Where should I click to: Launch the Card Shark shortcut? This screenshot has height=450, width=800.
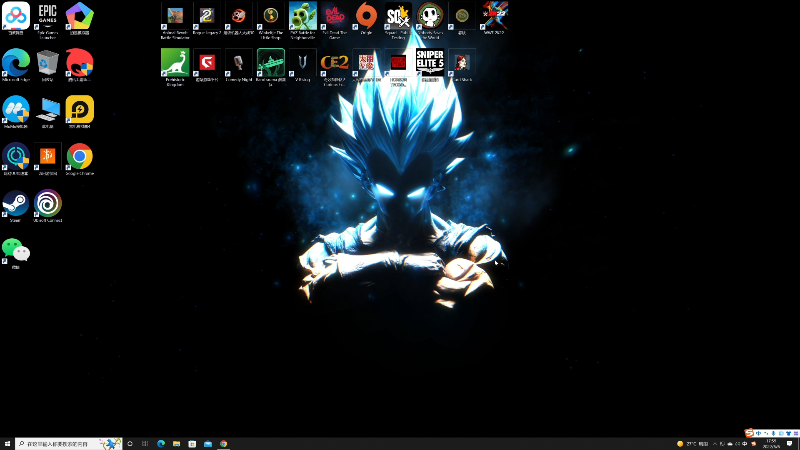[x=462, y=65]
